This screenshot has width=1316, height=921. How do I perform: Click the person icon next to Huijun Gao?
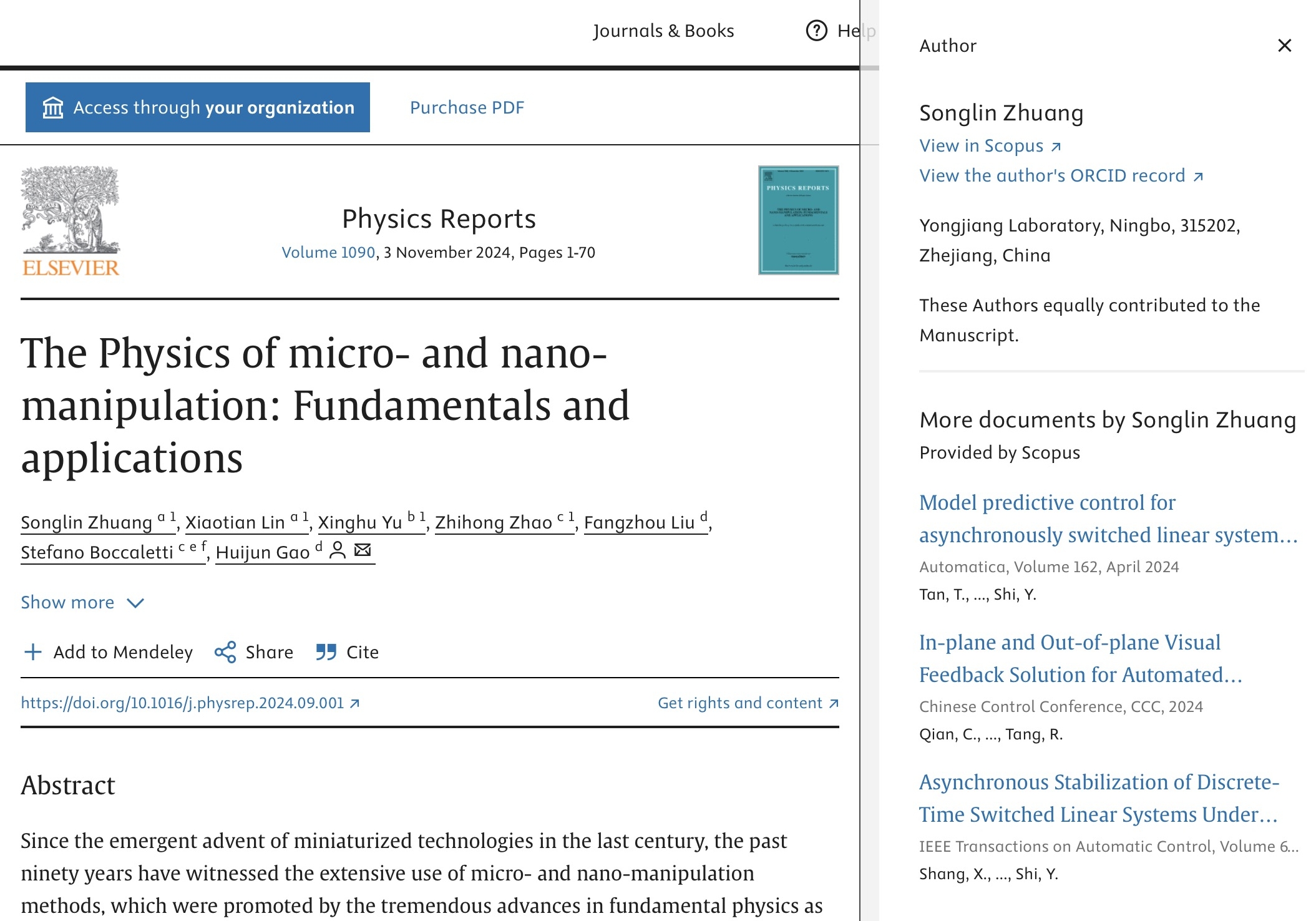[x=337, y=550]
